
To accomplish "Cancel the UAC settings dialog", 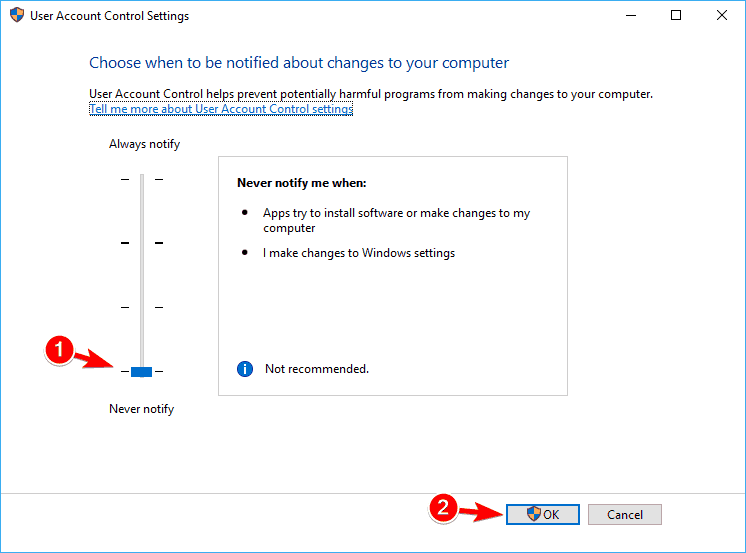I will [625, 514].
